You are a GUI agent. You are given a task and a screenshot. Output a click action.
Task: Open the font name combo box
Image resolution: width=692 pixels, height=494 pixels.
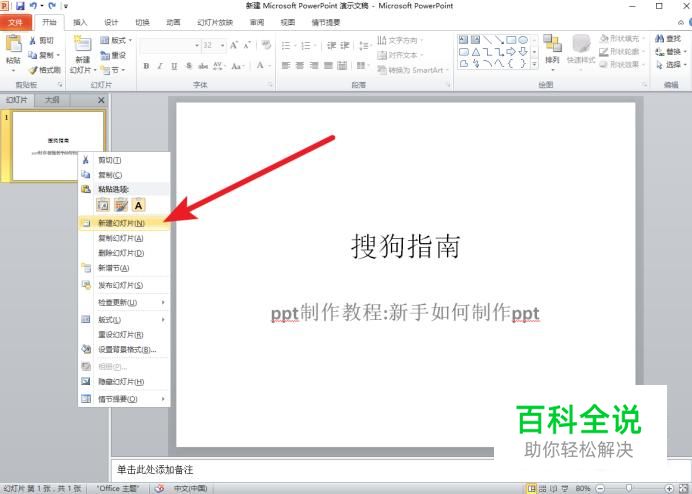click(x=170, y=45)
